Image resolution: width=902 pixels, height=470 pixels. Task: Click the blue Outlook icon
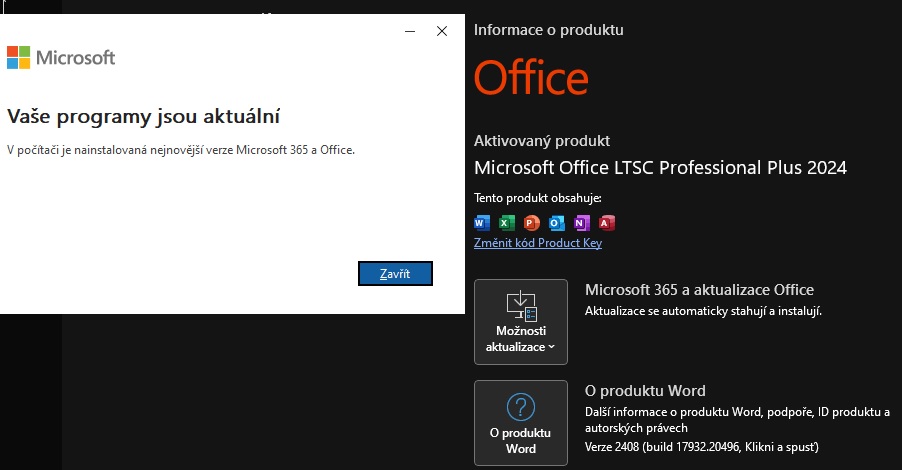556,223
